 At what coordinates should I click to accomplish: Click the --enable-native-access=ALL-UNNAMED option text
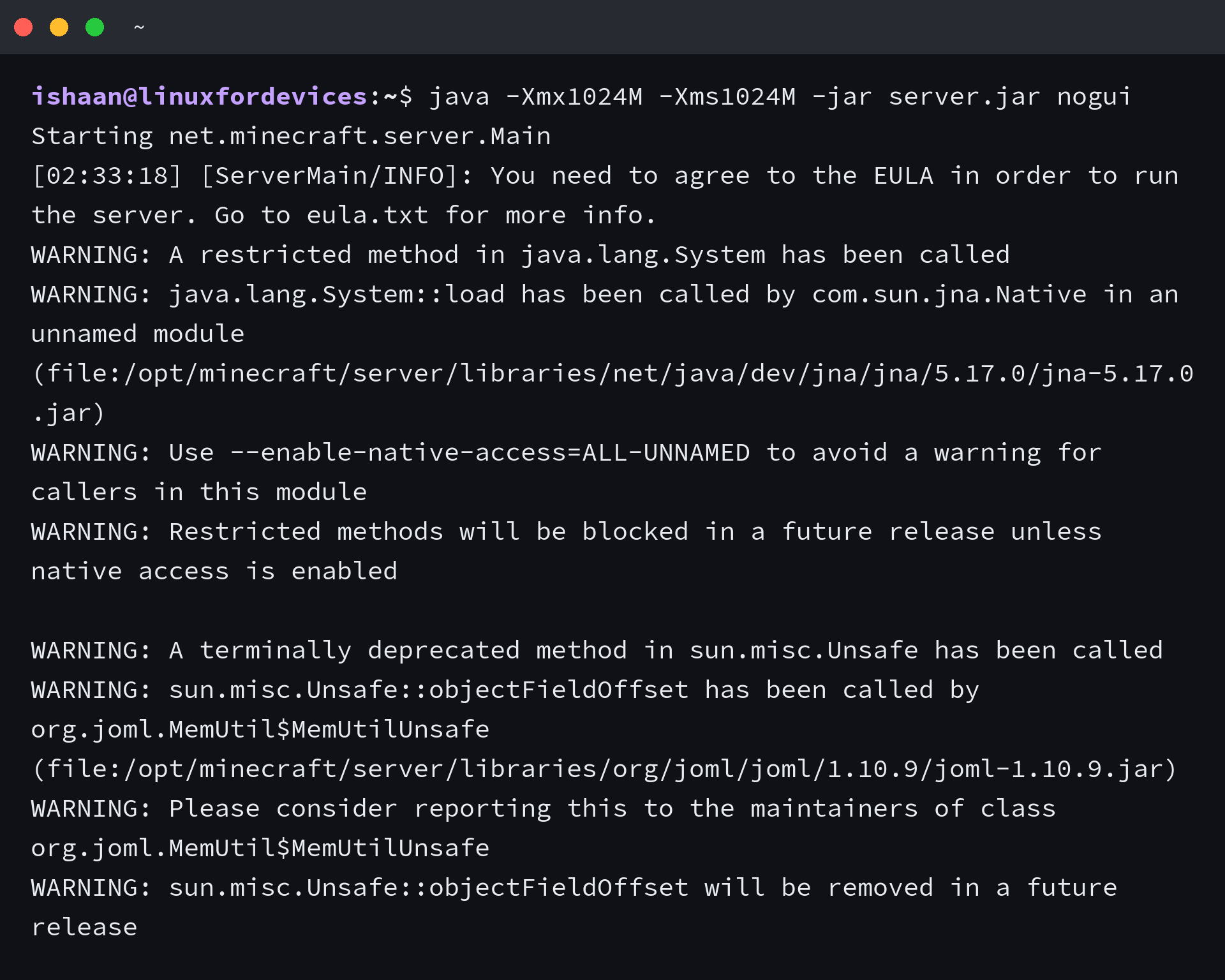[x=490, y=452]
